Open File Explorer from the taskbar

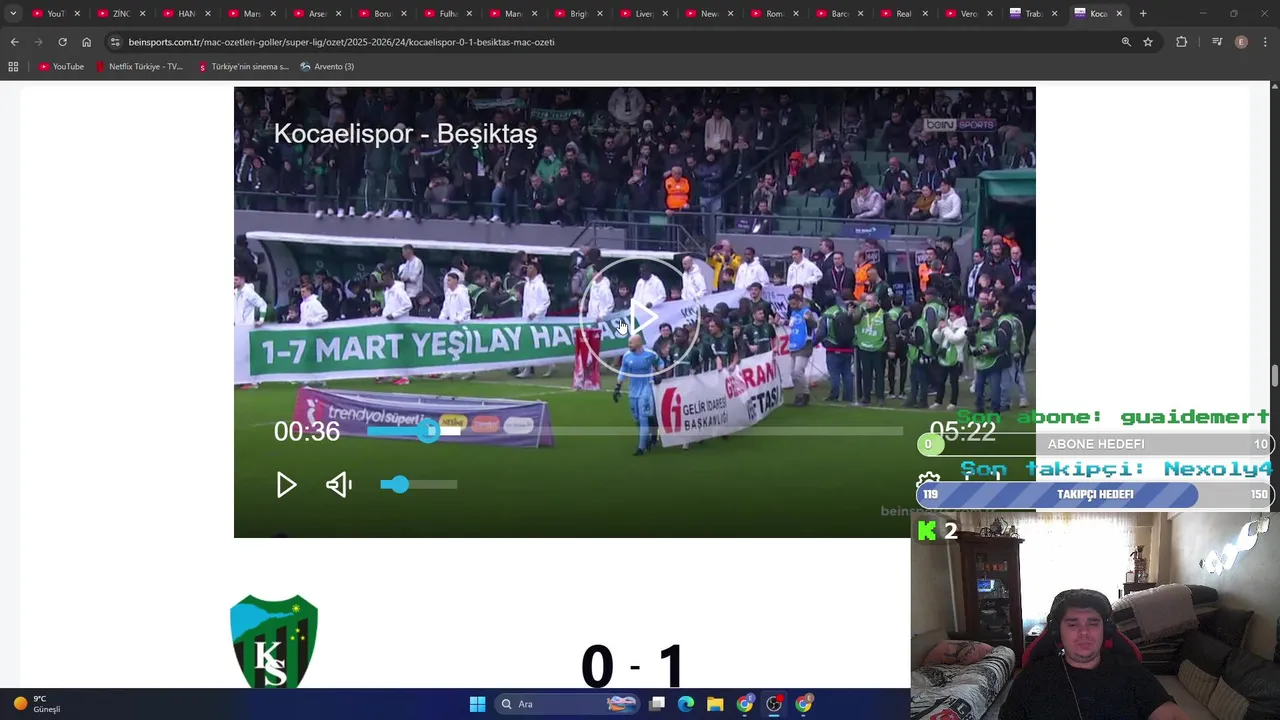click(x=715, y=704)
